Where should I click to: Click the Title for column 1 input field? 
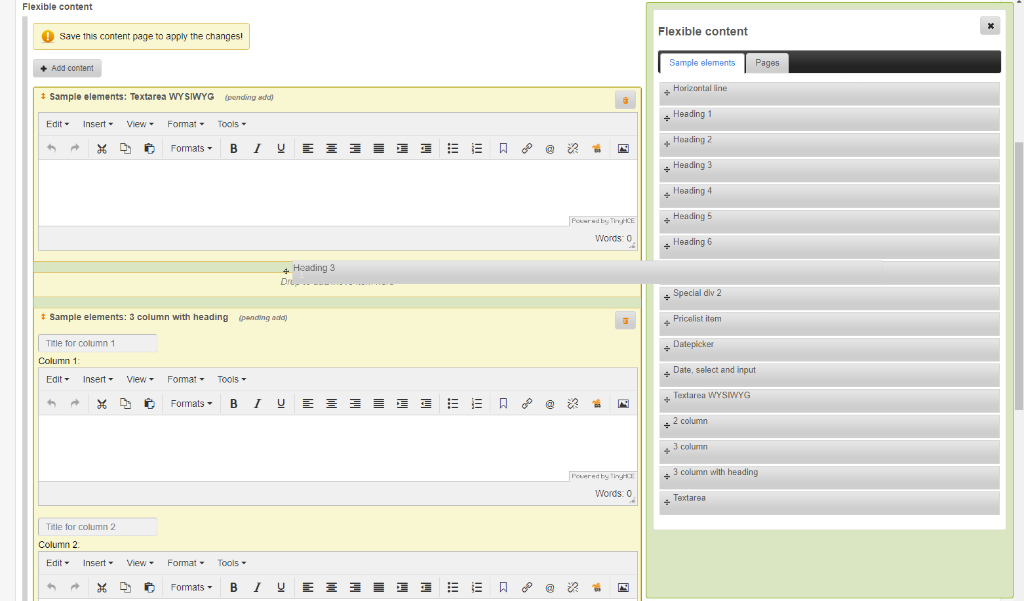pyautogui.click(x=98, y=343)
